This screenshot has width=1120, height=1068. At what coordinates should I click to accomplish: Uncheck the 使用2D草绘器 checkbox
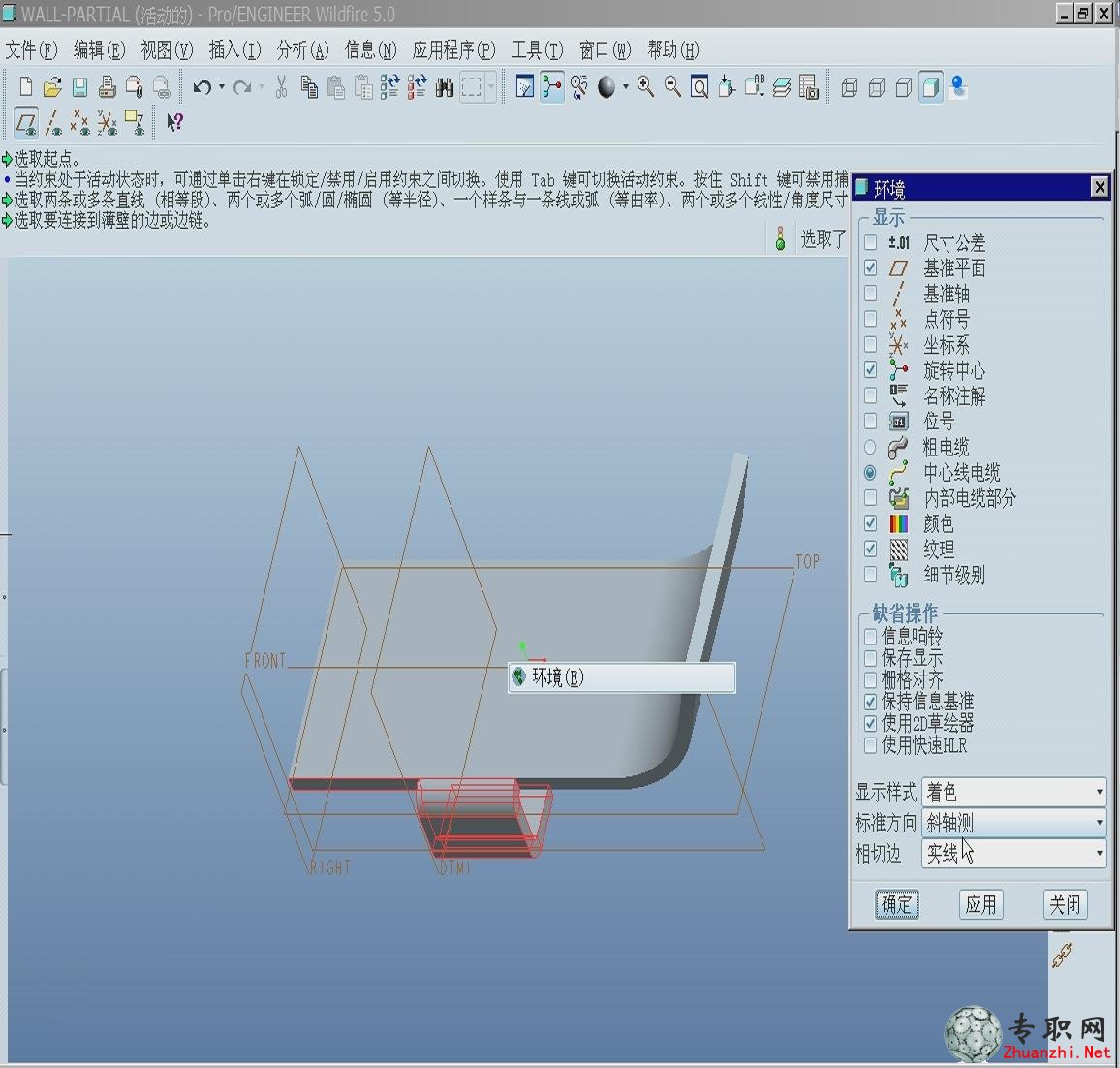(870, 723)
